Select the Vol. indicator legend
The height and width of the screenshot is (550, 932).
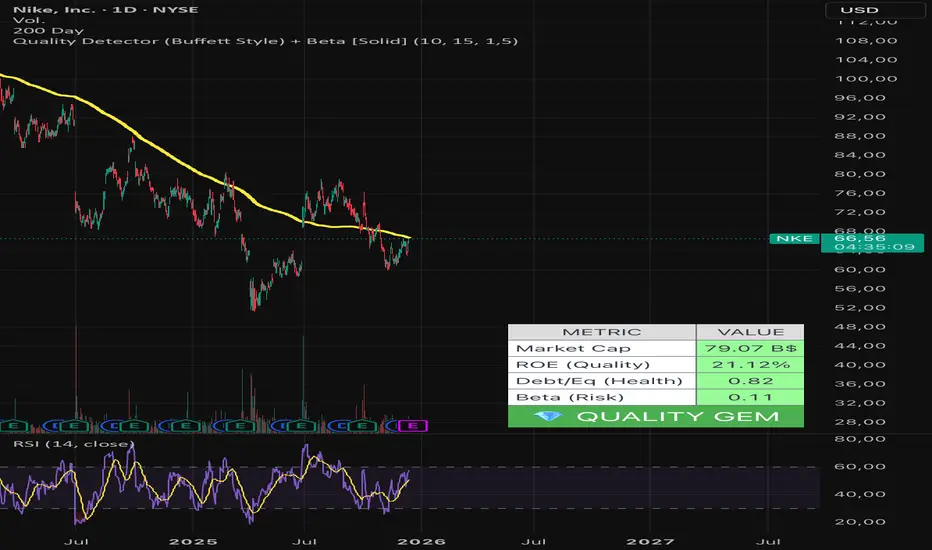[x=29, y=20]
